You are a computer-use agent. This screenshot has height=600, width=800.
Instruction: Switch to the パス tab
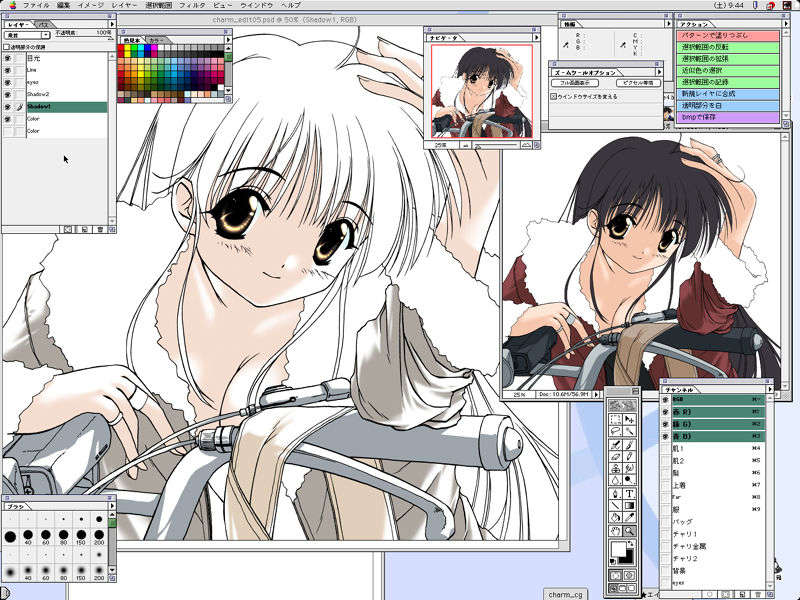44,24
